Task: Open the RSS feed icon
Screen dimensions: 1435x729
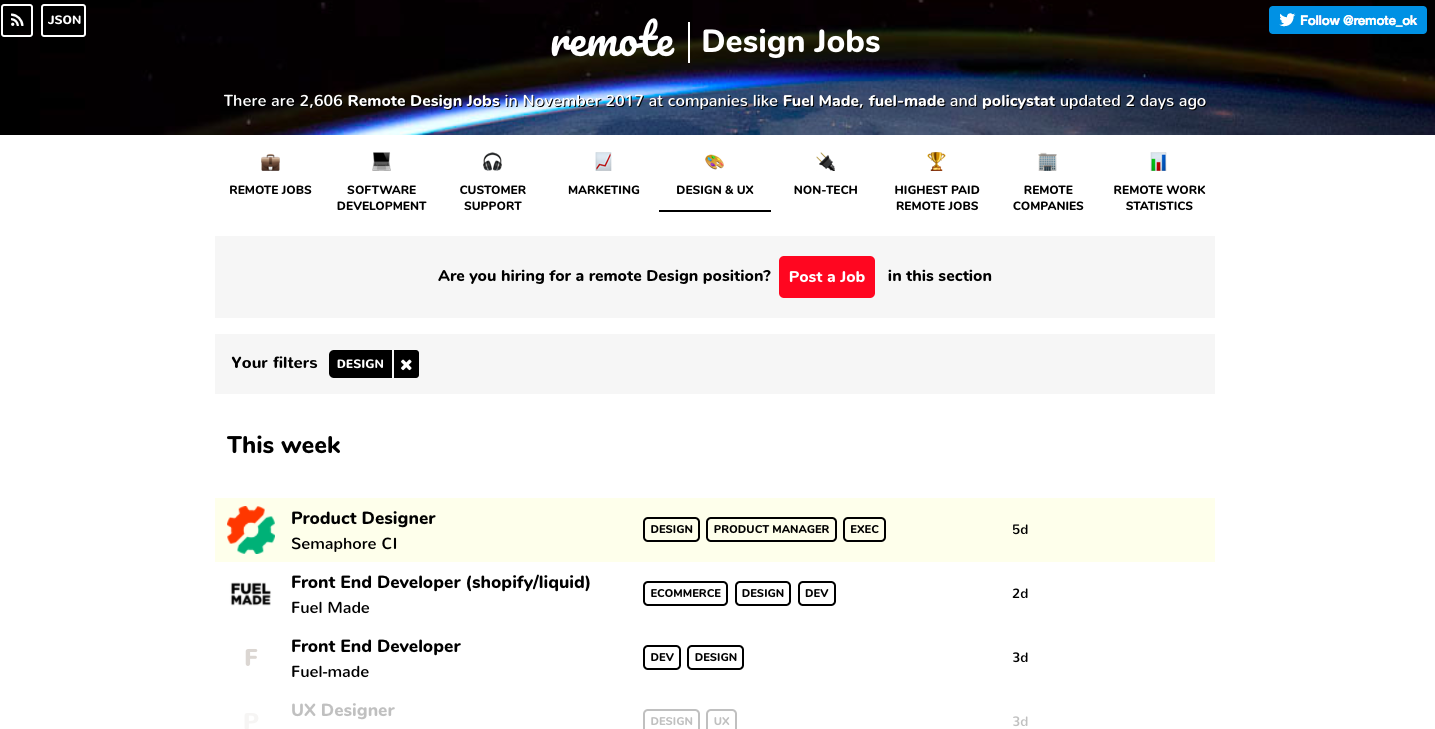Action: 17,20
